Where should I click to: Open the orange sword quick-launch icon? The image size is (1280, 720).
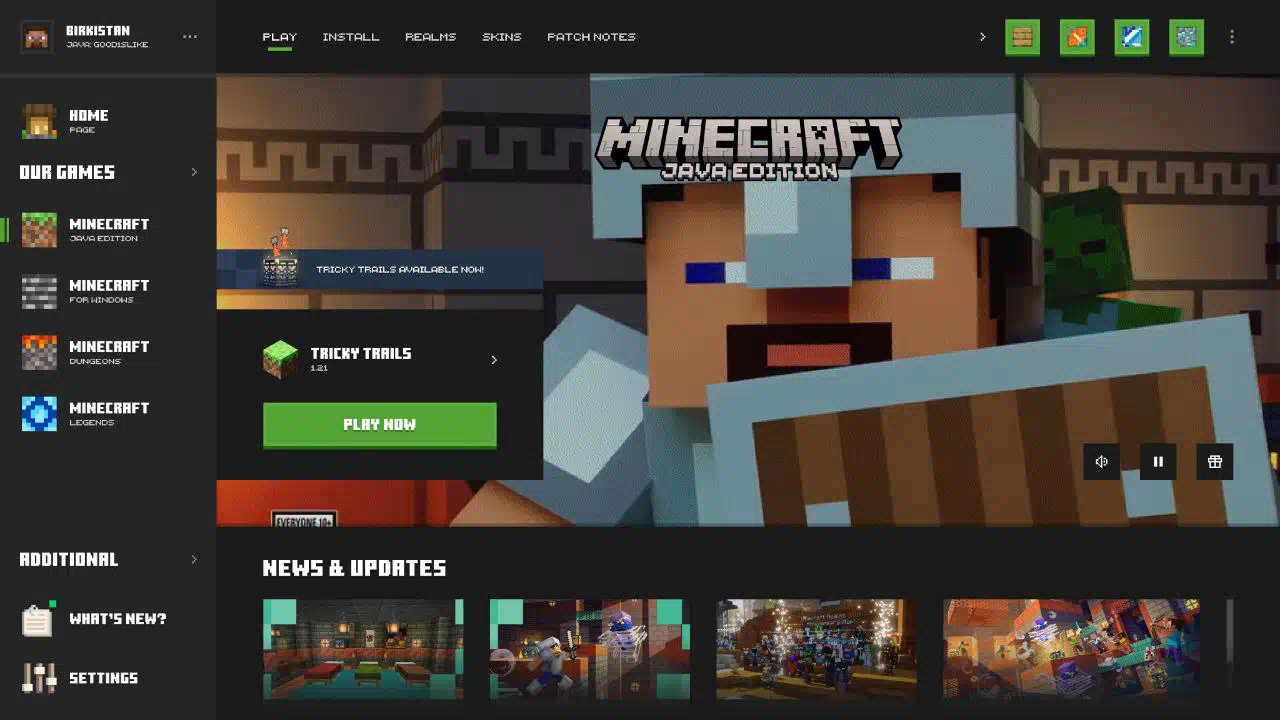click(x=1077, y=38)
